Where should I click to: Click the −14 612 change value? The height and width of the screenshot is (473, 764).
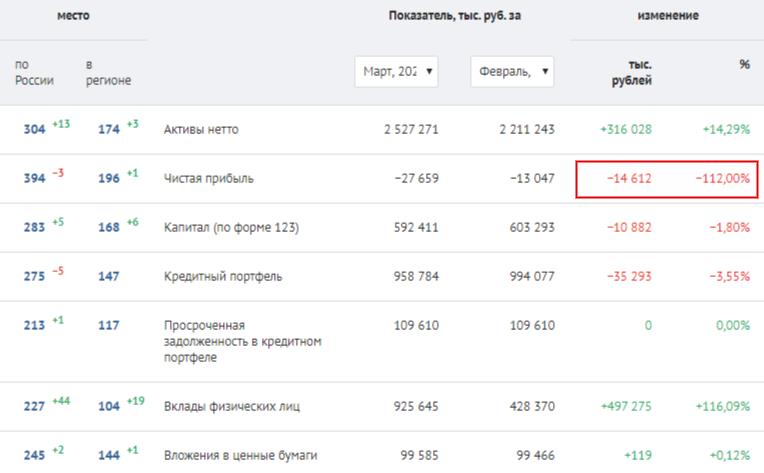pyautogui.click(x=629, y=178)
